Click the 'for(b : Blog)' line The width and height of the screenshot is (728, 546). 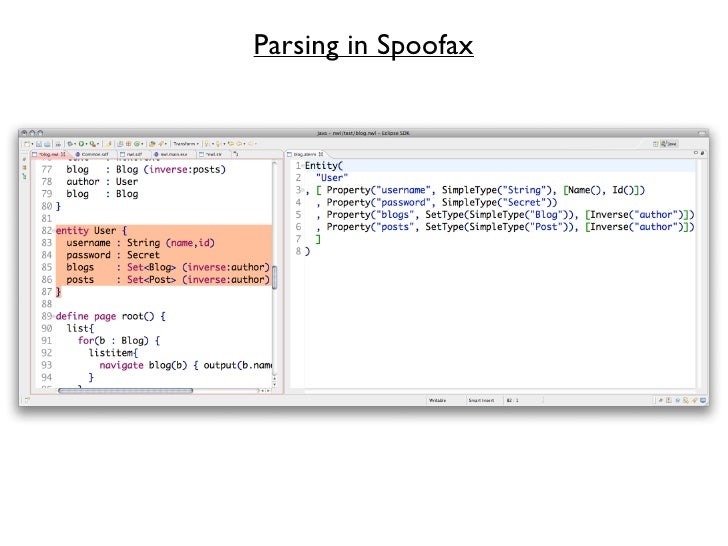tap(119, 341)
